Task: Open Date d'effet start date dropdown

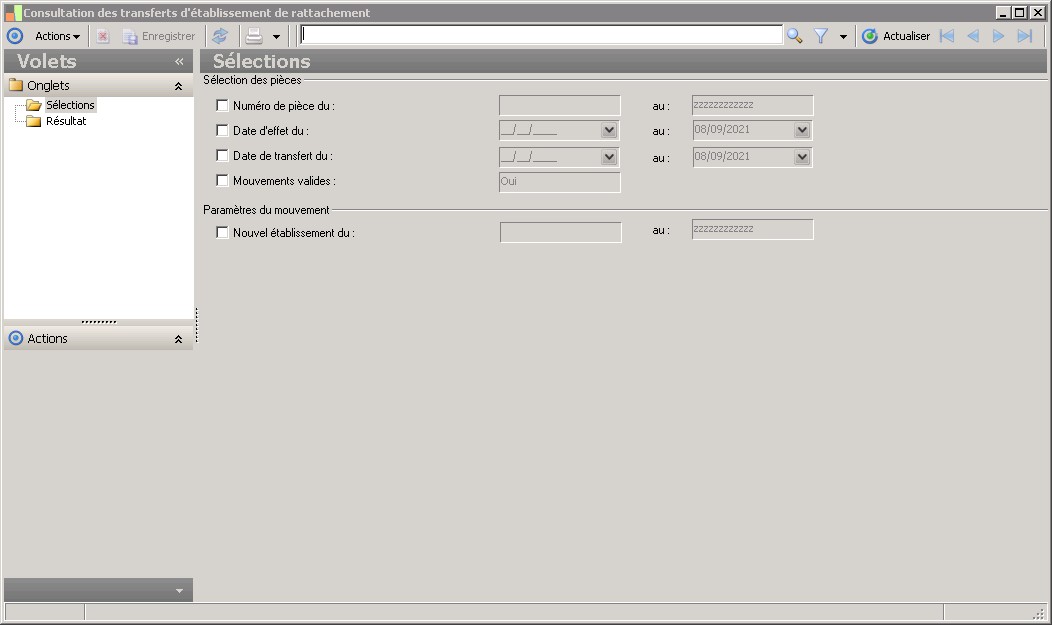Action: point(609,130)
